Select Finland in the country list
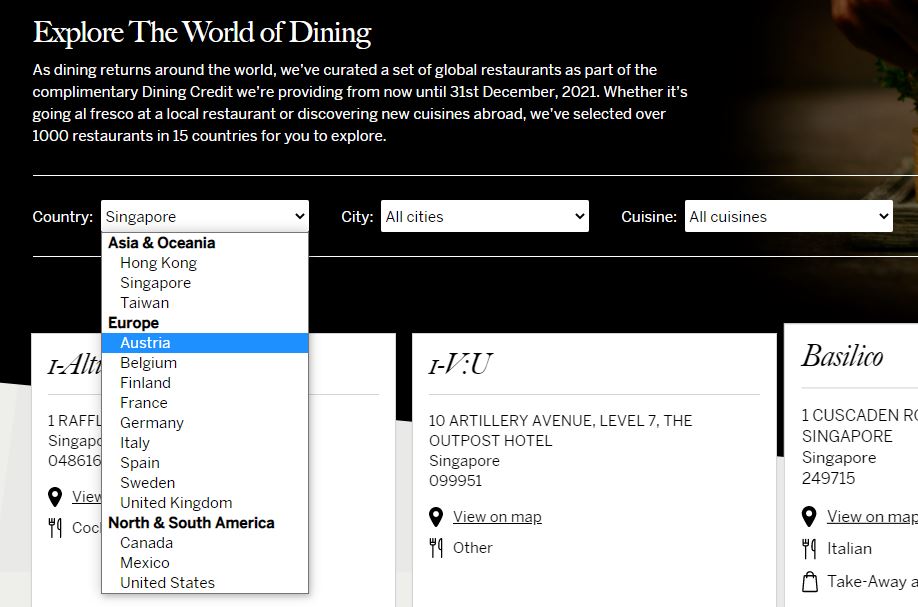Screen dimensions: 918x607 pos(205,383)
